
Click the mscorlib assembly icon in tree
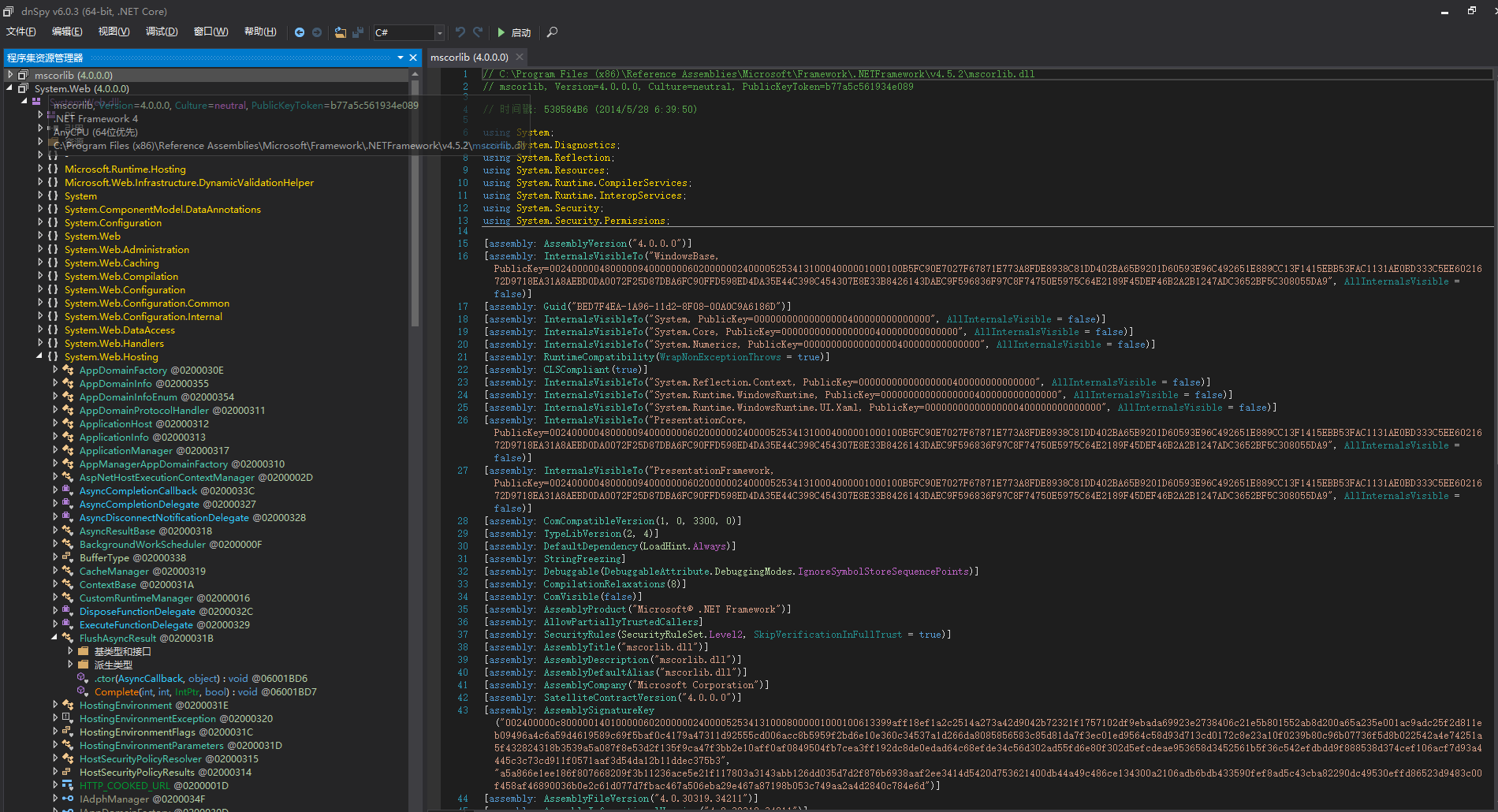tap(24, 75)
